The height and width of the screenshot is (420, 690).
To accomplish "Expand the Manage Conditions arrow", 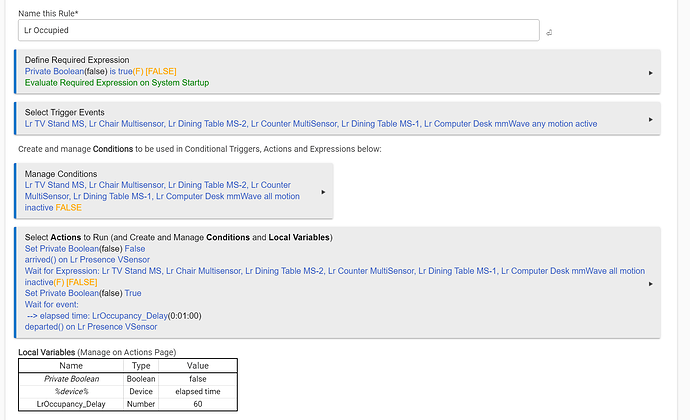I will tap(322, 191).
